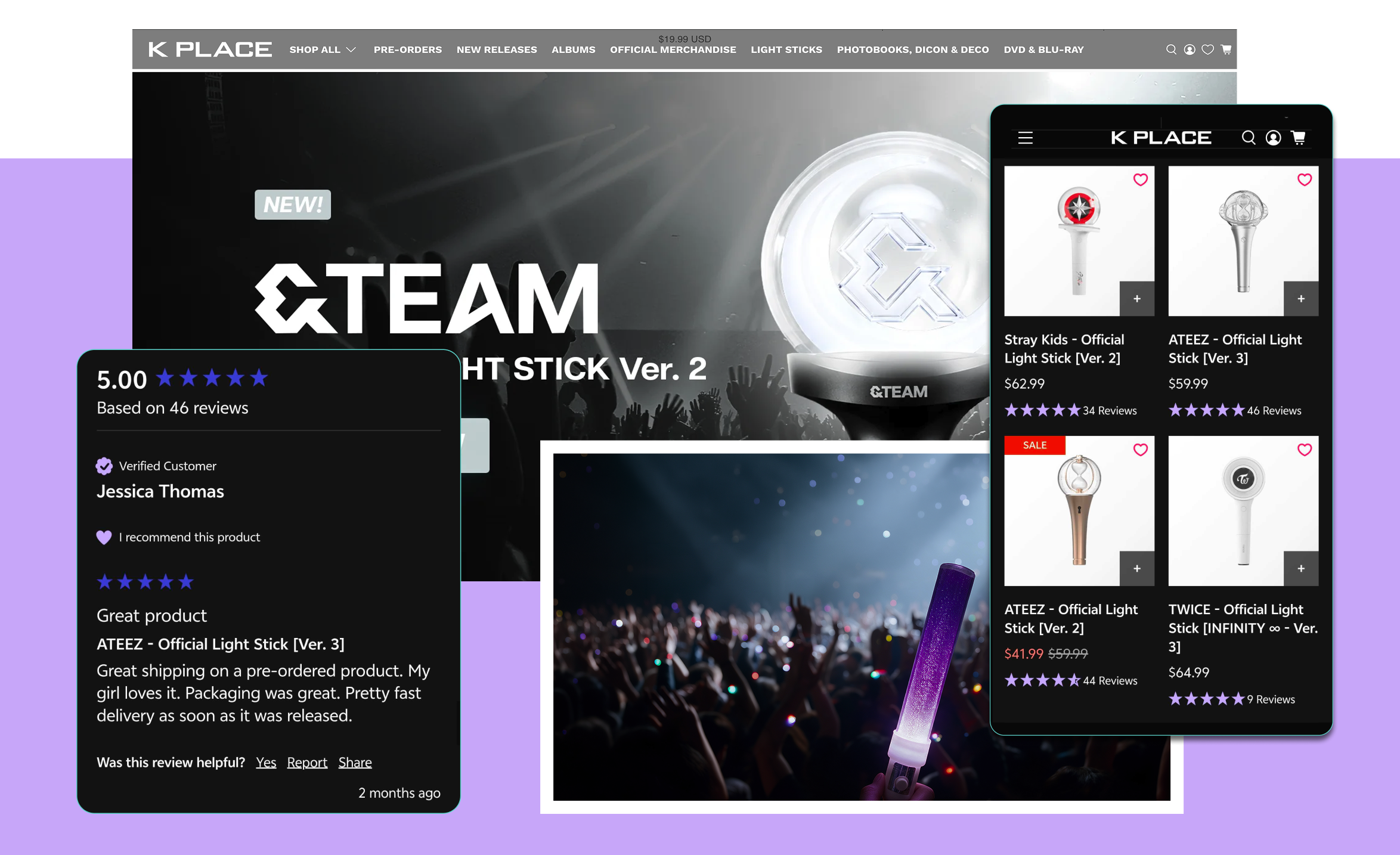
Task: Tap the account icon in mobile header
Action: click(x=1274, y=138)
